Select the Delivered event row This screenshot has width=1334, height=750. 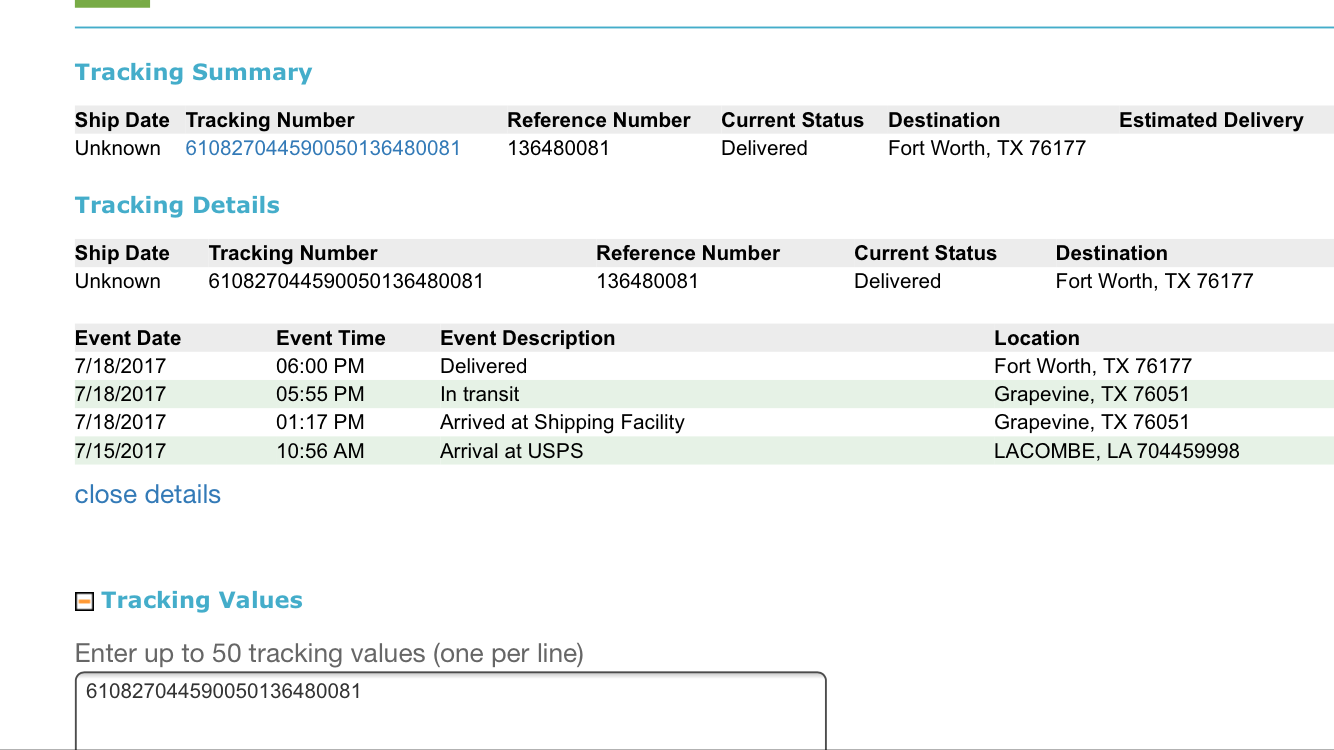tap(704, 366)
